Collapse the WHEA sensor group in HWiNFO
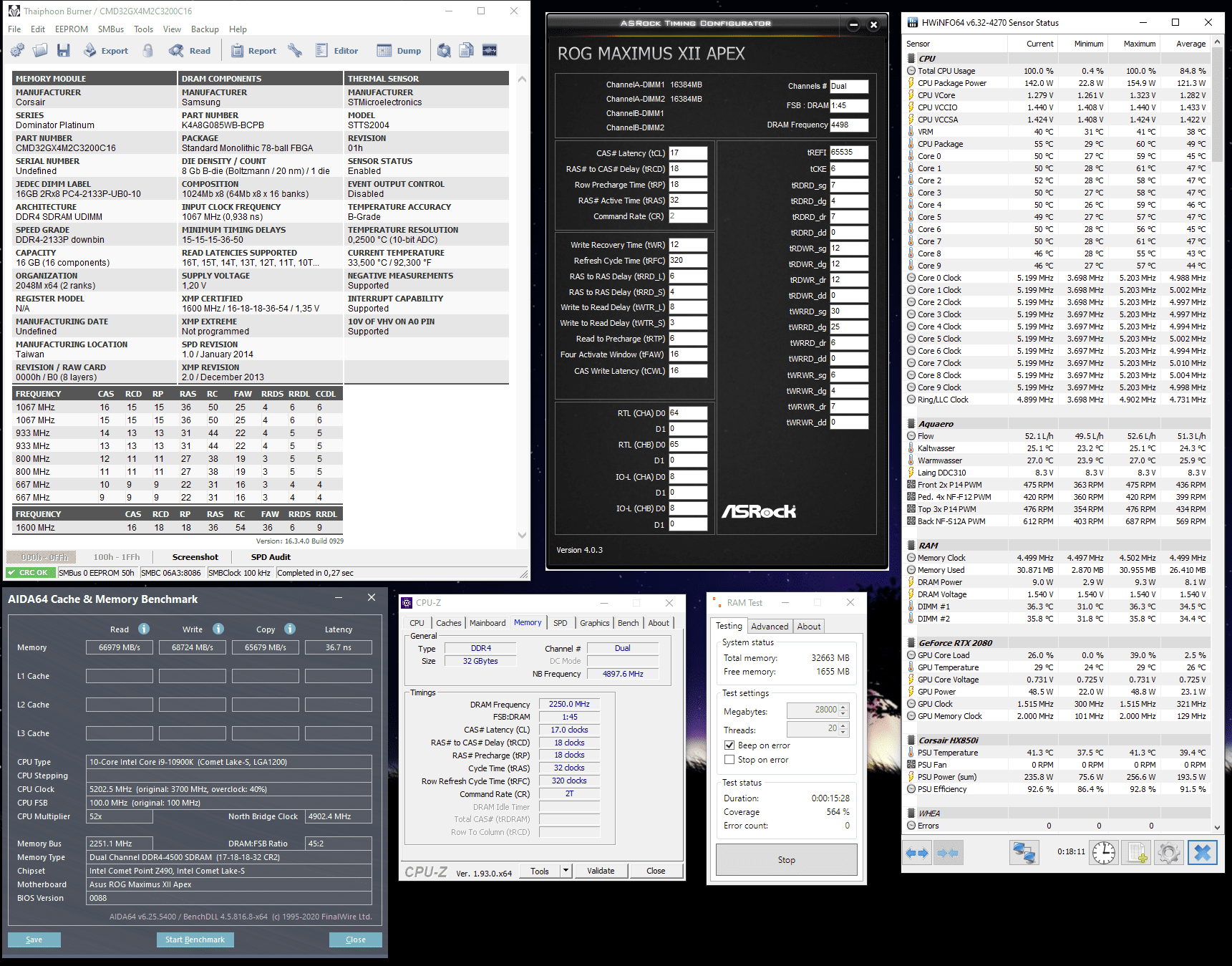The width and height of the screenshot is (1232, 966). point(911,813)
